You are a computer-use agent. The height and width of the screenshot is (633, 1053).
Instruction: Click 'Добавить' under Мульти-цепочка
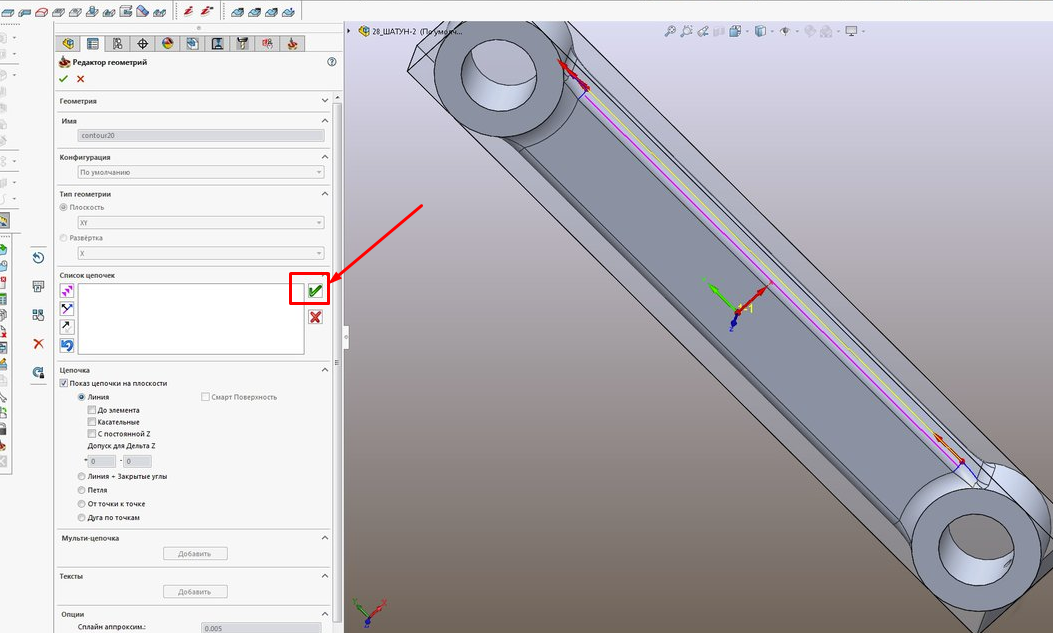195,554
